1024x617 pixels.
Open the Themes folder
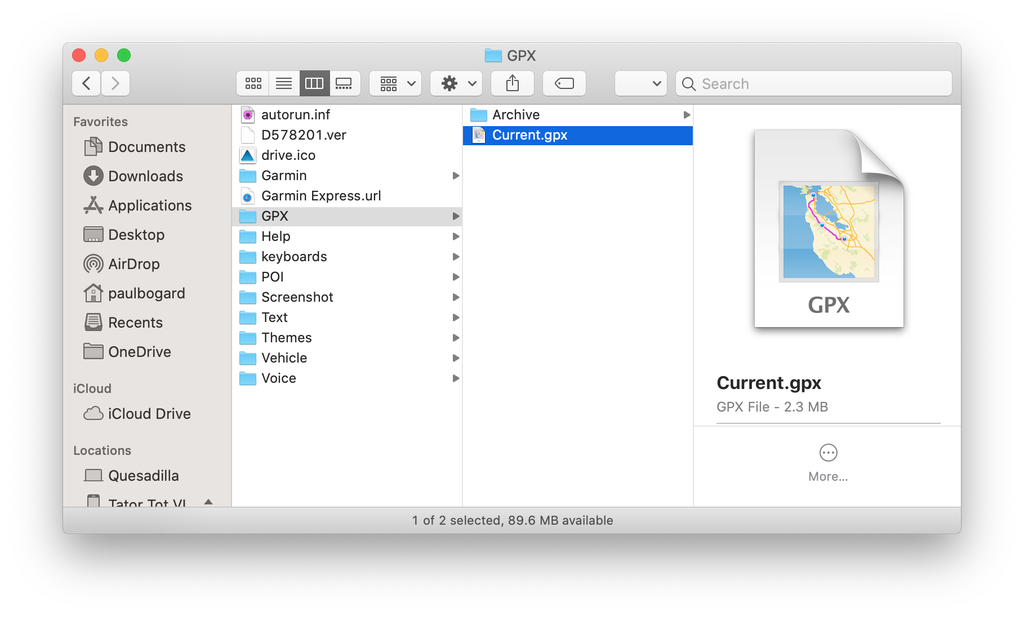coord(285,337)
